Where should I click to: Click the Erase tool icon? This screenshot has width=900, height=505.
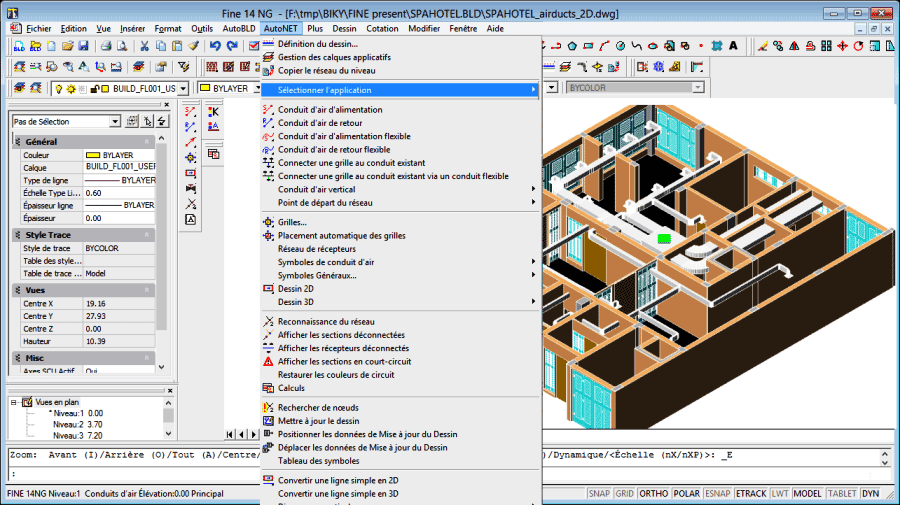click(762, 46)
